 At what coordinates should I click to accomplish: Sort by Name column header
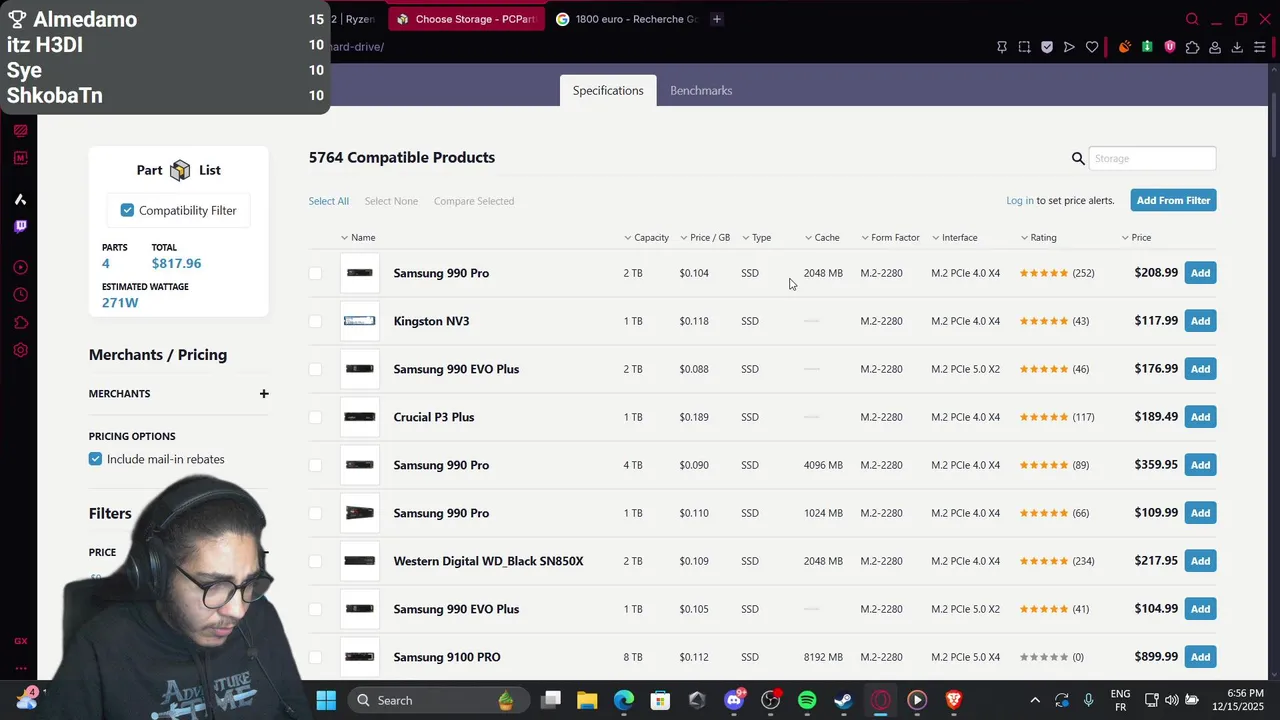(358, 238)
